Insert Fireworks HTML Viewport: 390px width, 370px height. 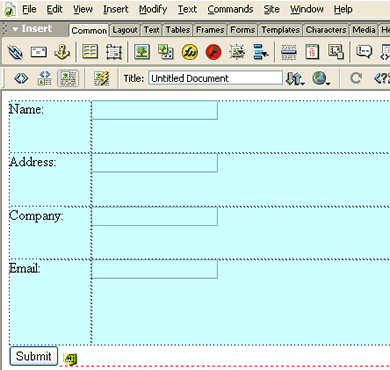[x=190, y=52]
